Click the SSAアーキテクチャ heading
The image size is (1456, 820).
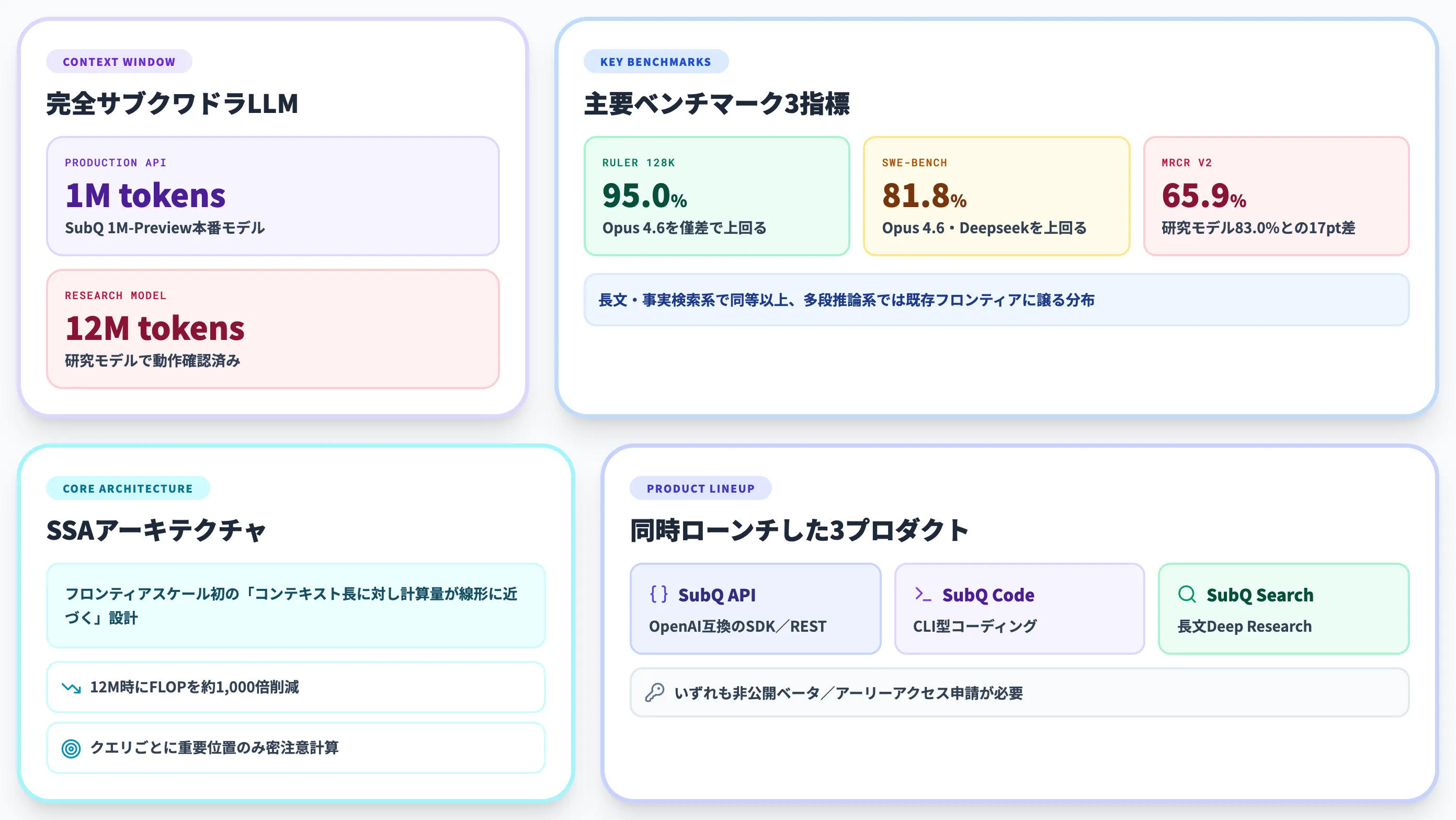click(156, 531)
